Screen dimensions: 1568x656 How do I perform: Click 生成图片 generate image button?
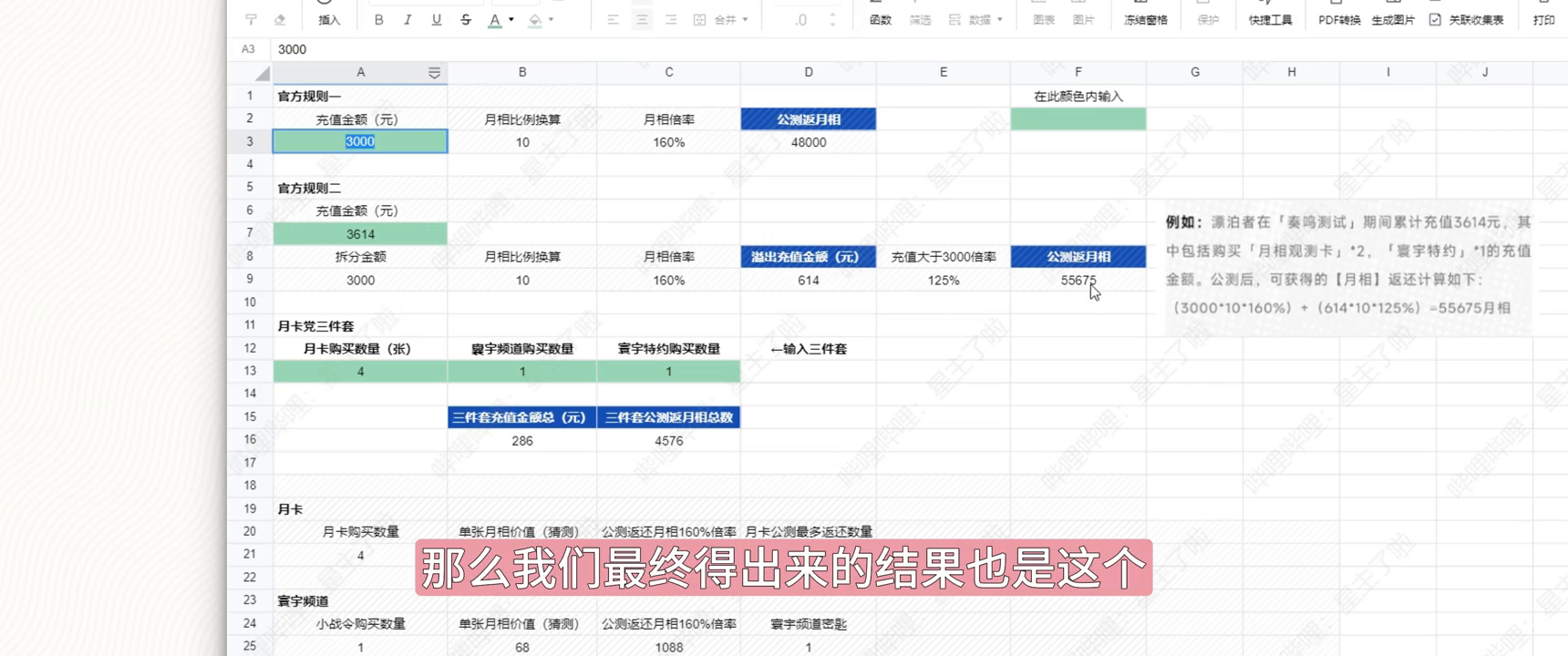[1393, 19]
